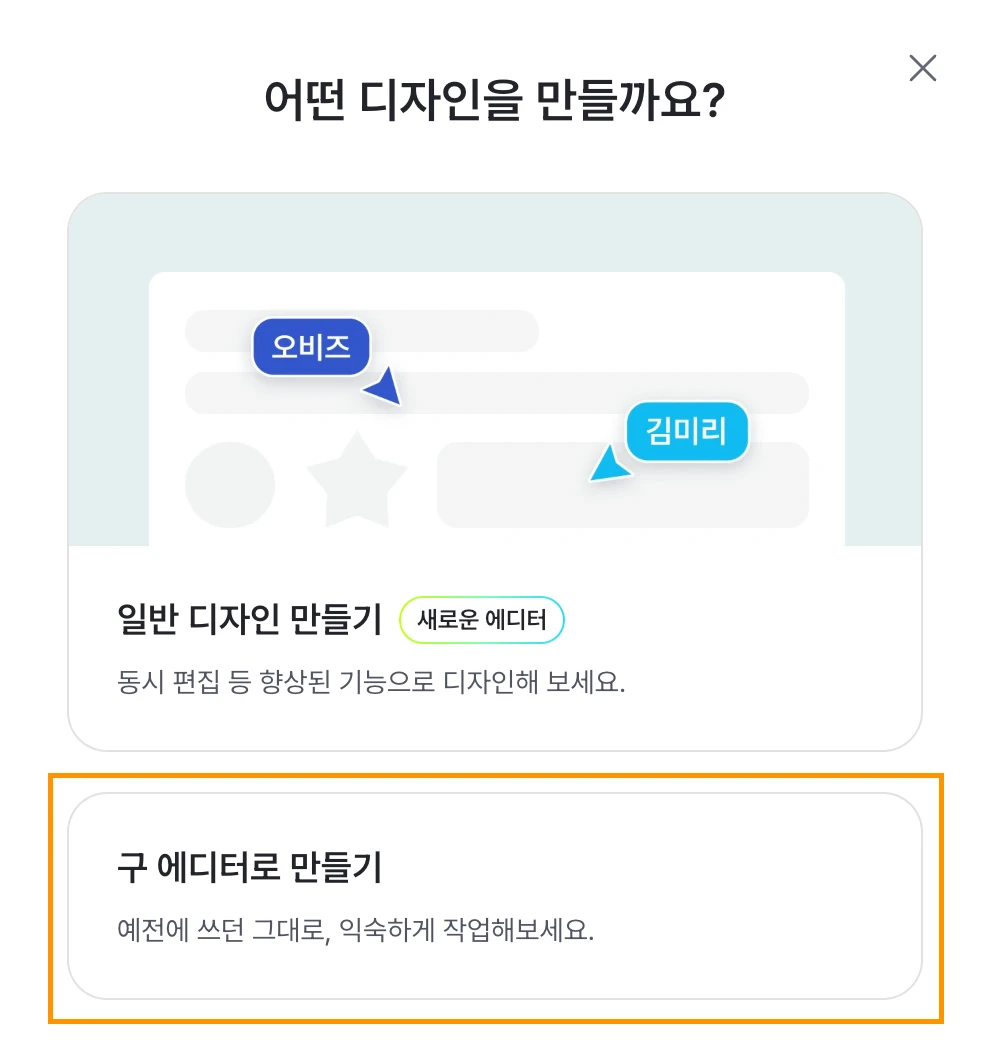Click the 어떤 디자인을 만들까요? heading
992x1064 pixels.
click(494, 100)
